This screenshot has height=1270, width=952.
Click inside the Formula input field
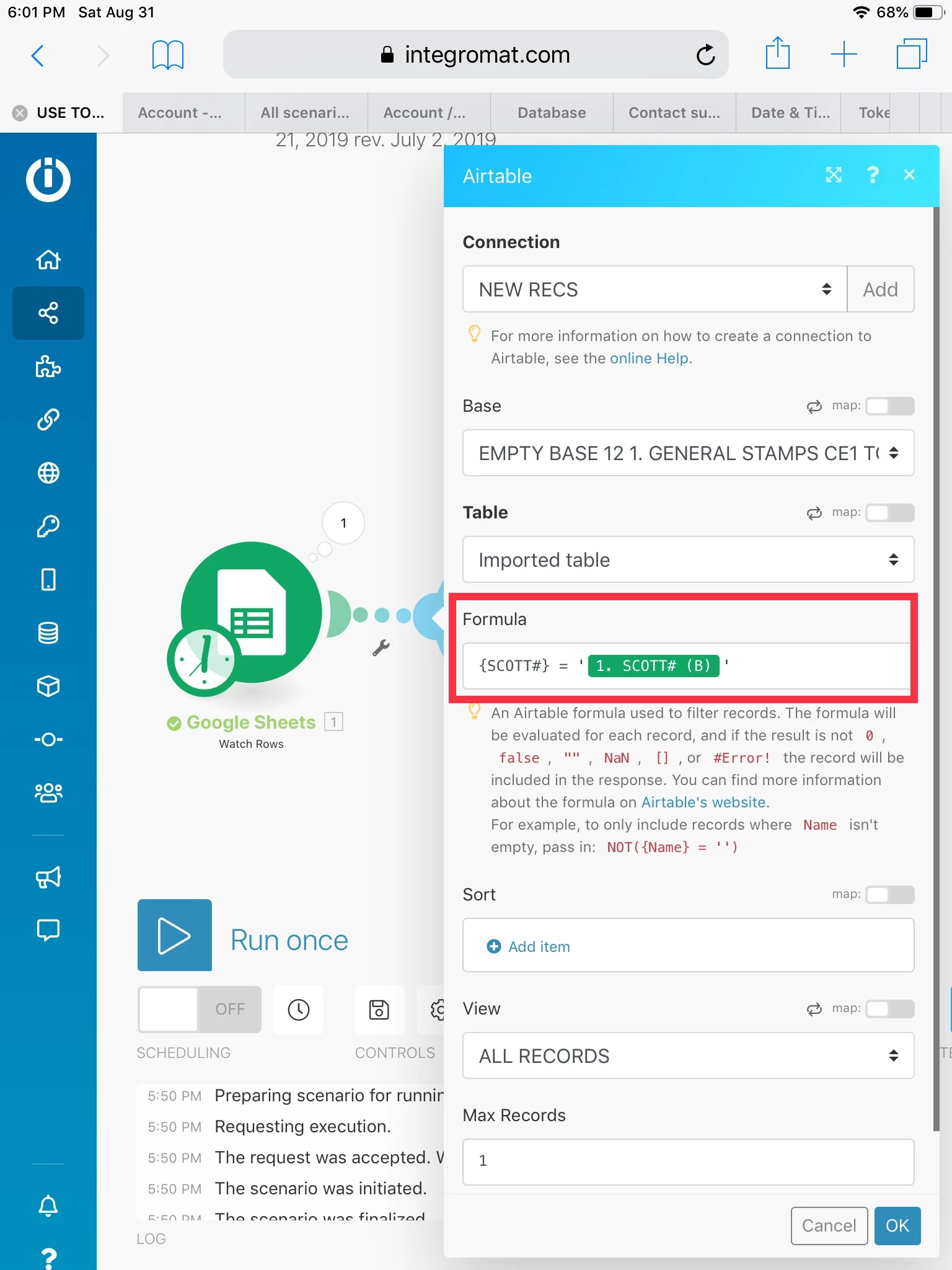[x=687, y=666]
